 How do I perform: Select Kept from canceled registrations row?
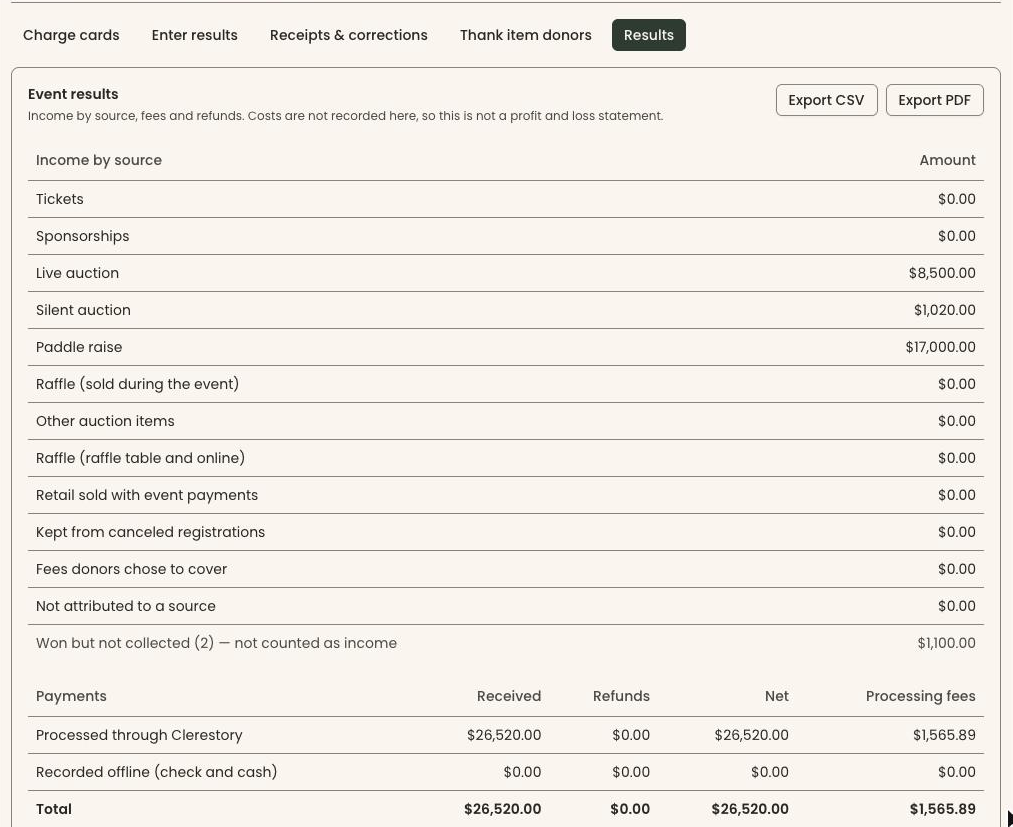(x=506, y=532)
